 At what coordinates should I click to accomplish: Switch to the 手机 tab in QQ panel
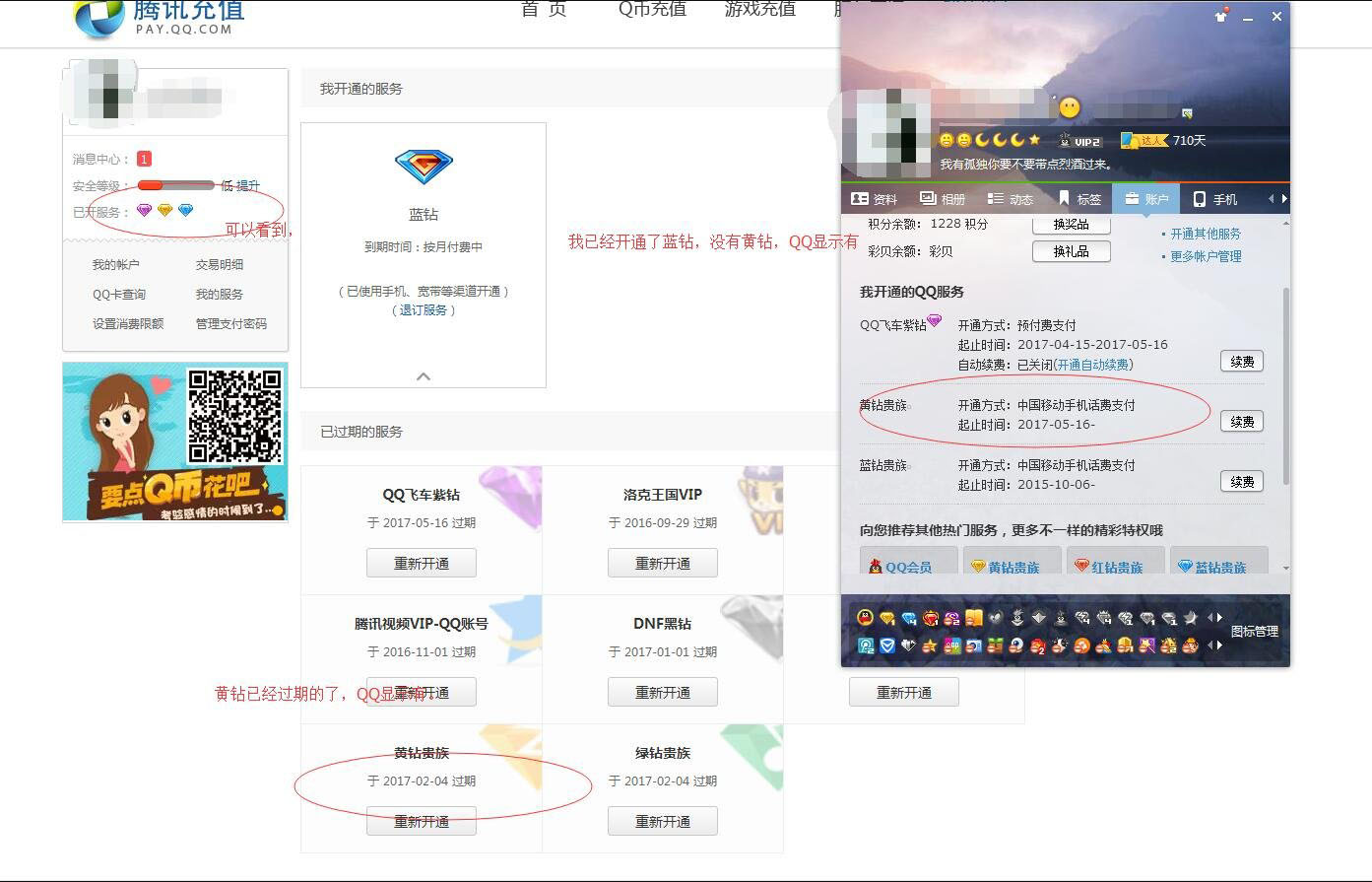pyautogui.click(x=1214, y=198)
